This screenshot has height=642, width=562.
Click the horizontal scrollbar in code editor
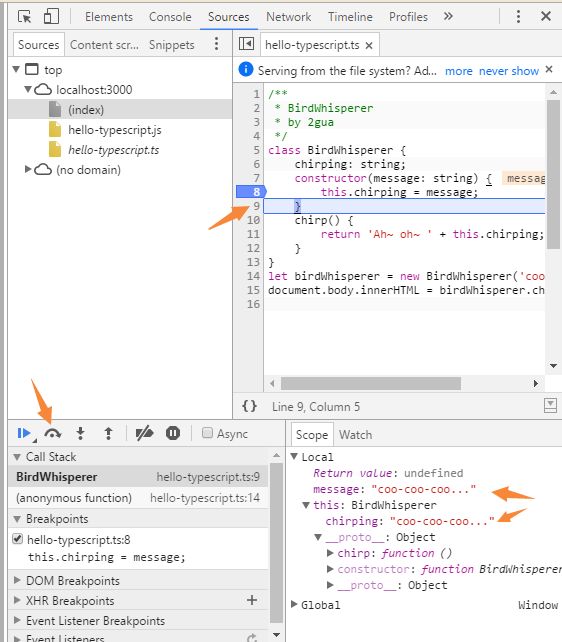pos(371,384)
